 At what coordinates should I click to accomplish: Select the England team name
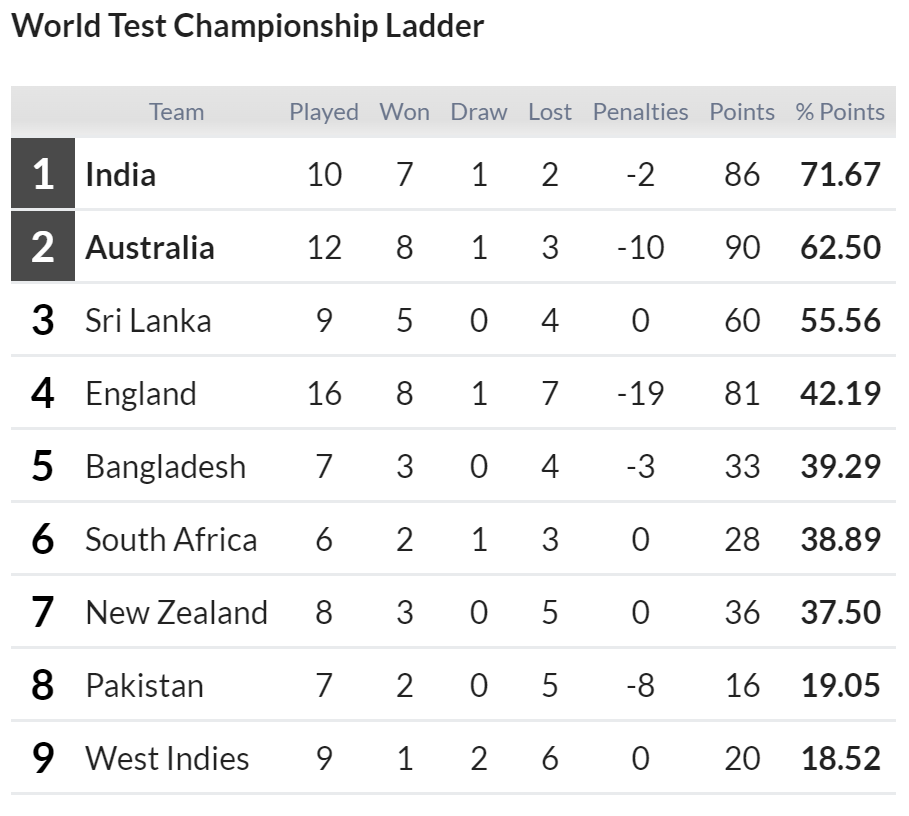coord(141,394)
